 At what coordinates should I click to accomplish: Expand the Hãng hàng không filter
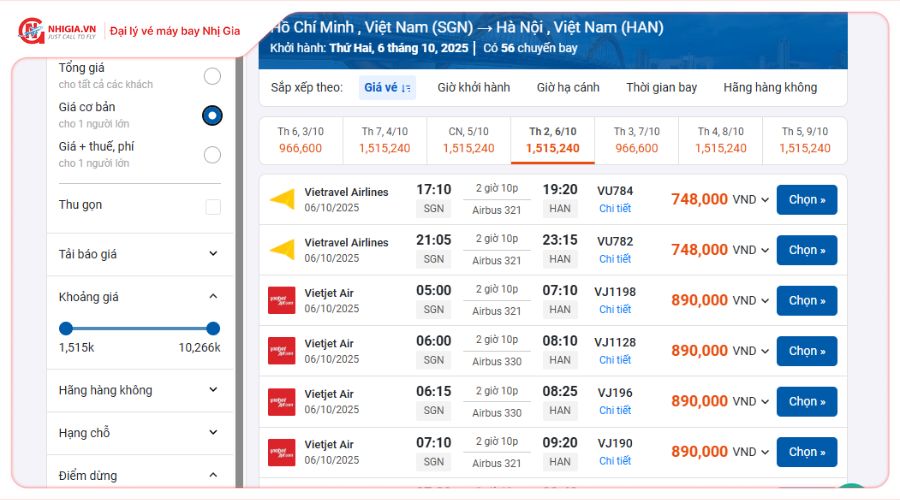[213, 390]
